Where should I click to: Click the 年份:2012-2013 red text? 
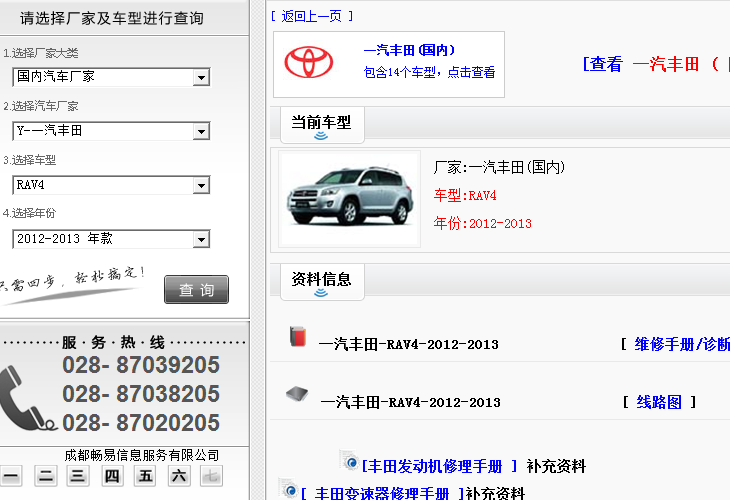coord(483,223)
